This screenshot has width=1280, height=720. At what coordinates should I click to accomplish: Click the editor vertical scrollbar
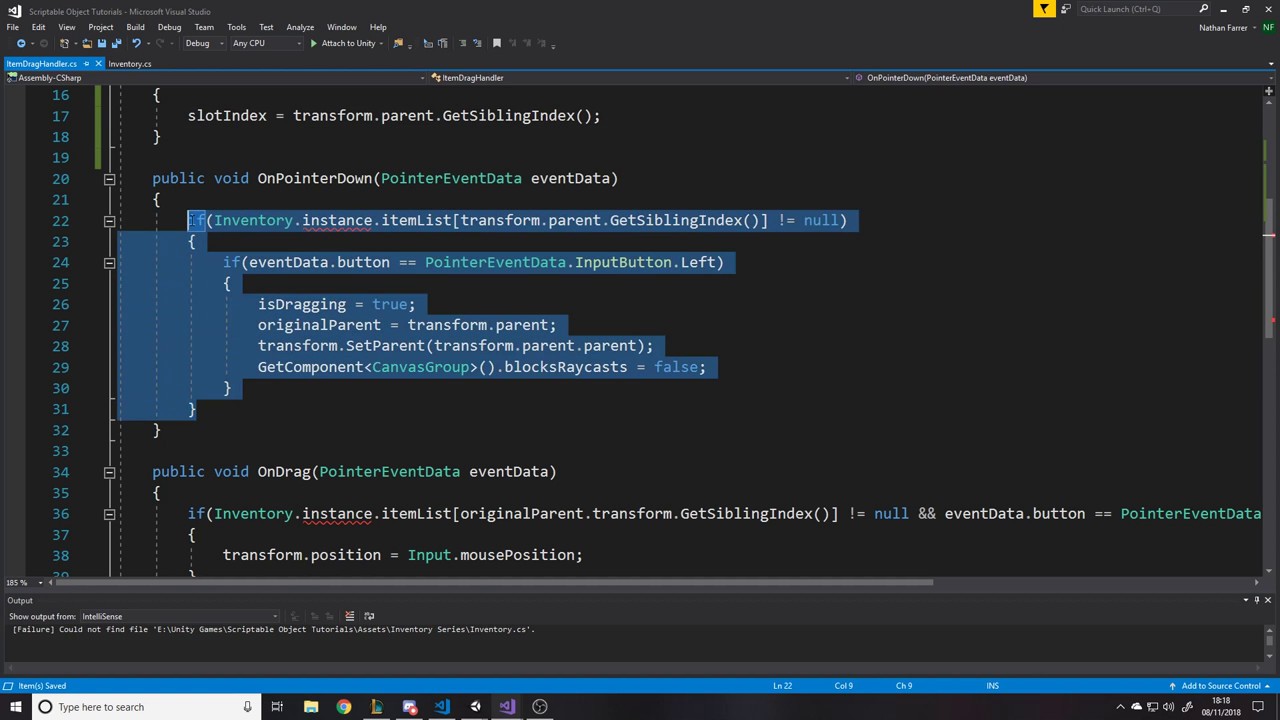[1268, 335]
